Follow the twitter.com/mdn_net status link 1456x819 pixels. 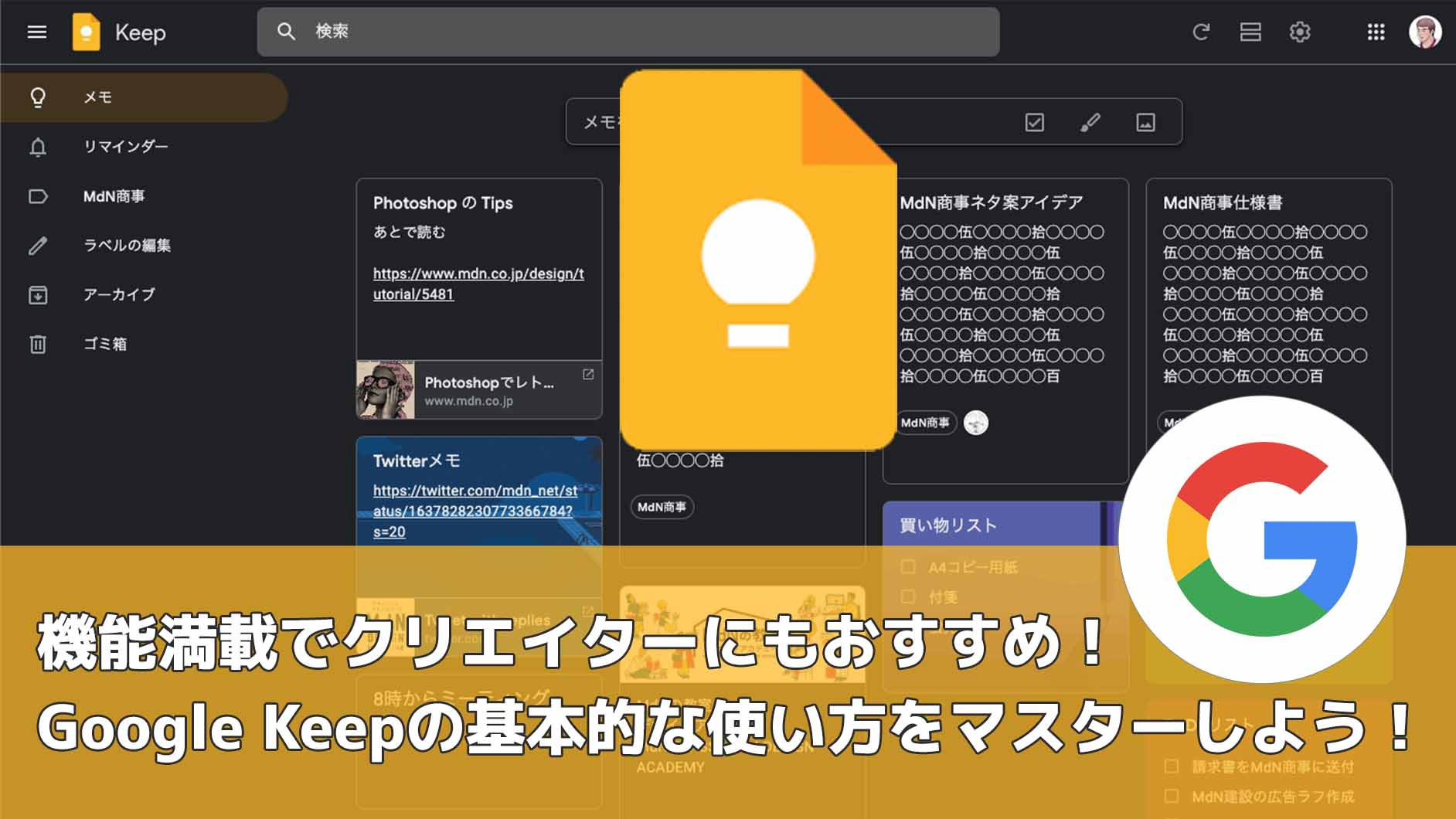475,511
